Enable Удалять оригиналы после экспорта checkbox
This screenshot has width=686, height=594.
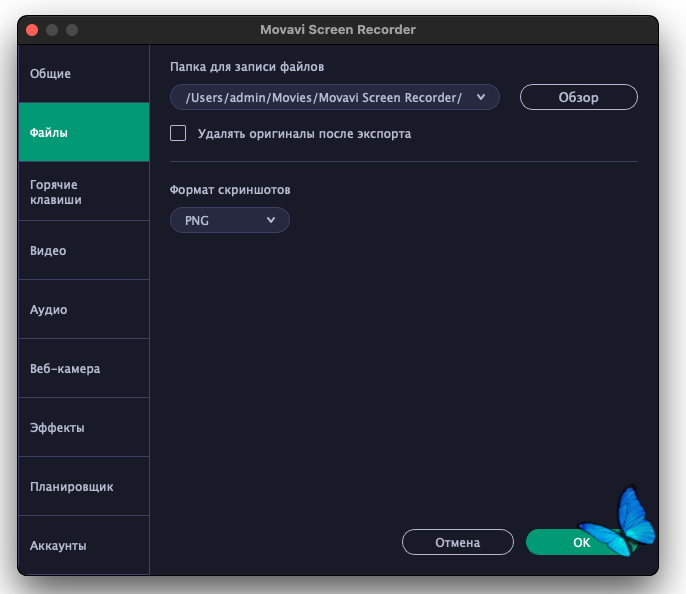tap(178, 133)
